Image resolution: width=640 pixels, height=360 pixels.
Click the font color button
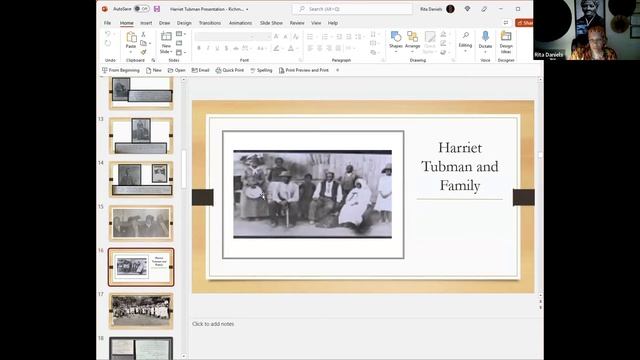click(291, 48)
